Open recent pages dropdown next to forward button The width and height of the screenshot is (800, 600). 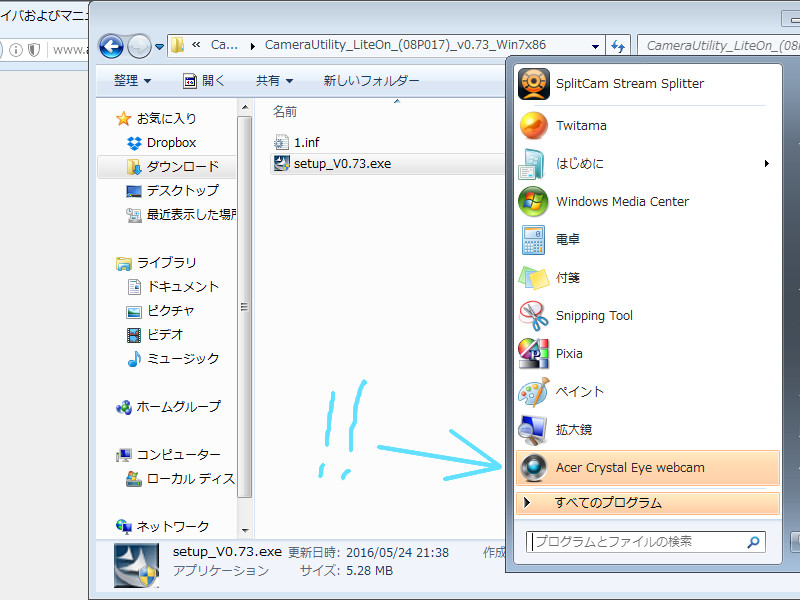[x=159, y=47]
